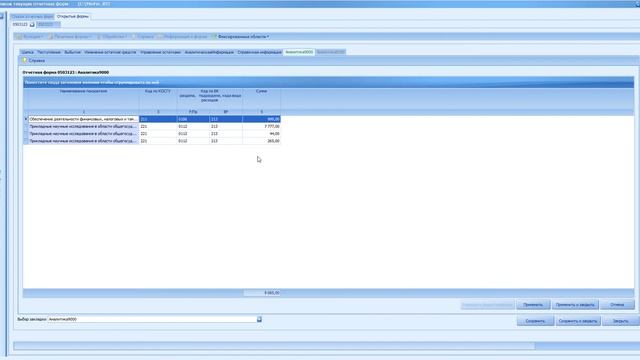The image size is (640, 360).
Task: Click the Справка item in the toolbar
Action: click(143, 37)
